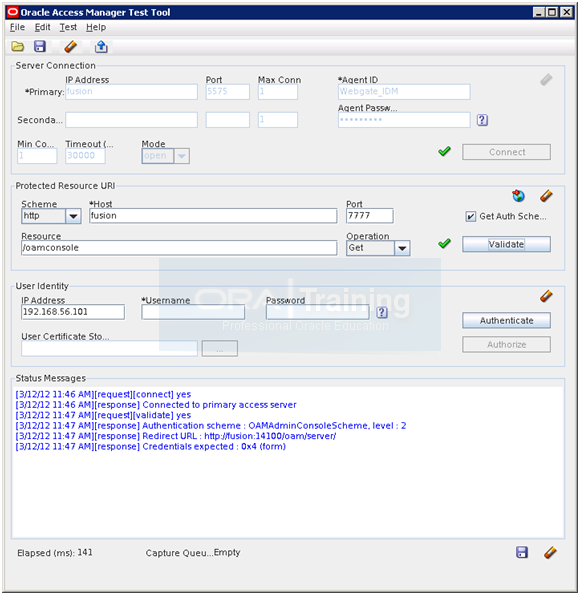This screenshot has height=595, width=580.
Task: Click the globe icon in Protected Resource URI
Action: tap(518, 196)
